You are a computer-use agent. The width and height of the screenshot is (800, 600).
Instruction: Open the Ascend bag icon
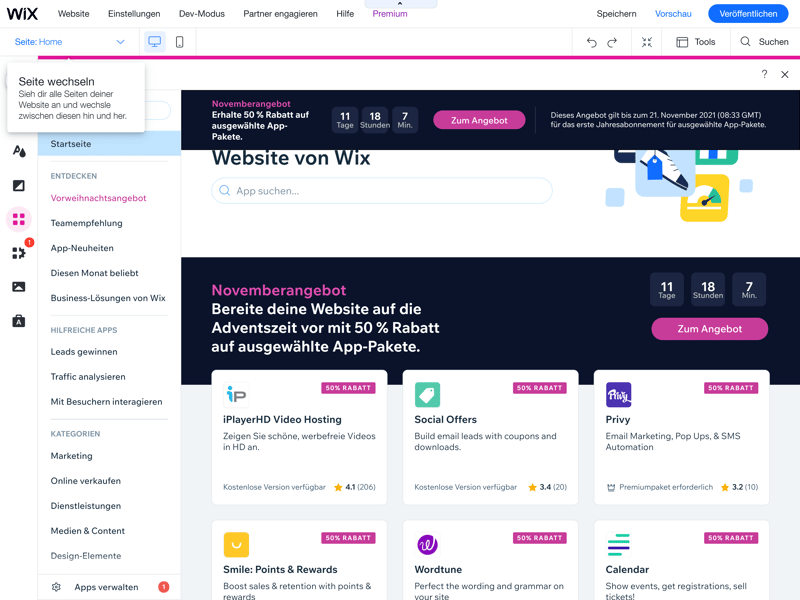point(19,321)
